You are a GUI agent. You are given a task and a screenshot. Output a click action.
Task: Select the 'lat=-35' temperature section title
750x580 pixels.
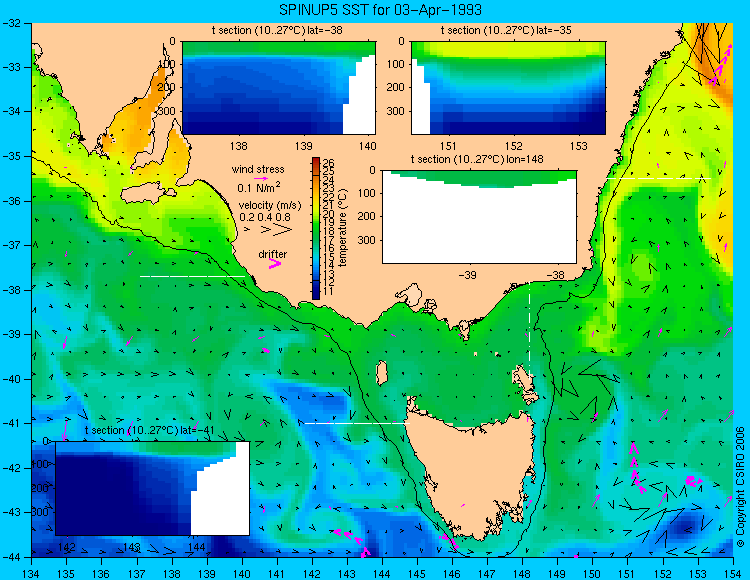tap(506, 31)
